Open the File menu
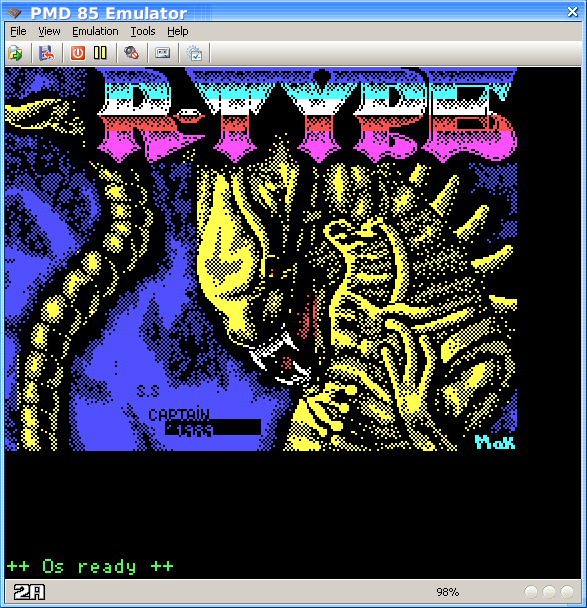The width and height of the screenshot is (587, 608). point(18,31)
